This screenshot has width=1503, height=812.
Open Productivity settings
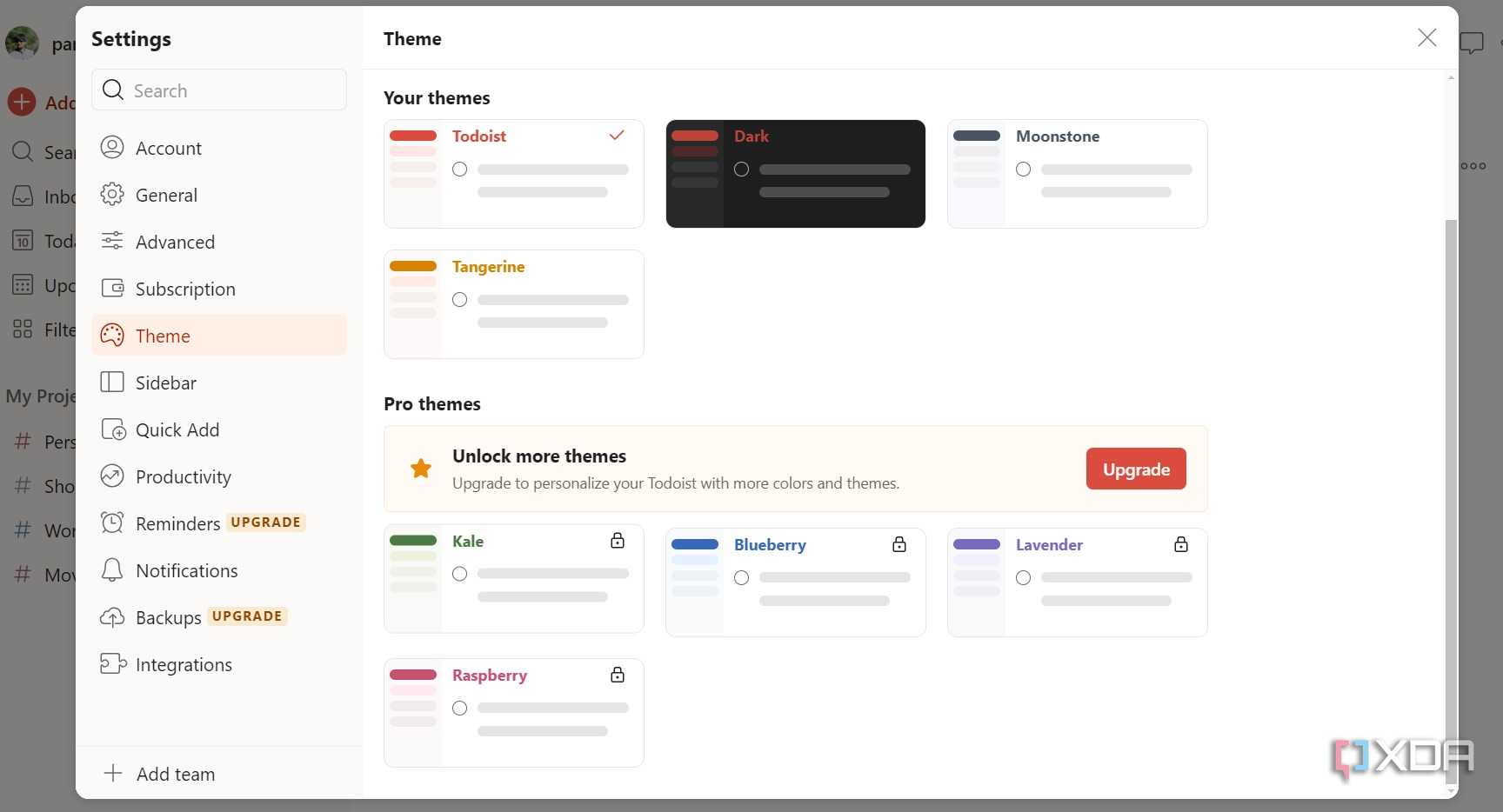point(219,476)
